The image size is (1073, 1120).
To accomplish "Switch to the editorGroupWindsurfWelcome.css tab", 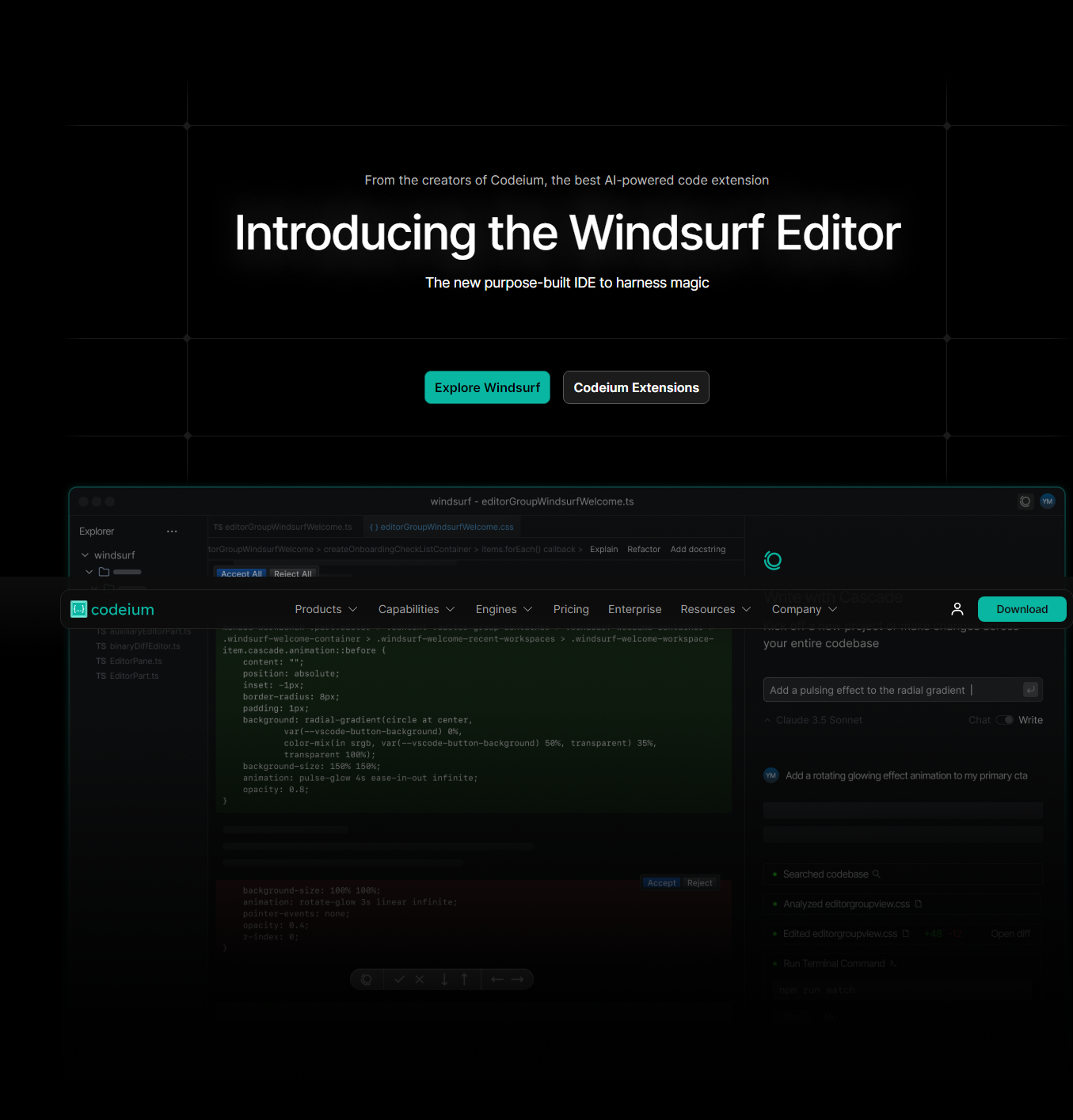I will tap(442, 527).
